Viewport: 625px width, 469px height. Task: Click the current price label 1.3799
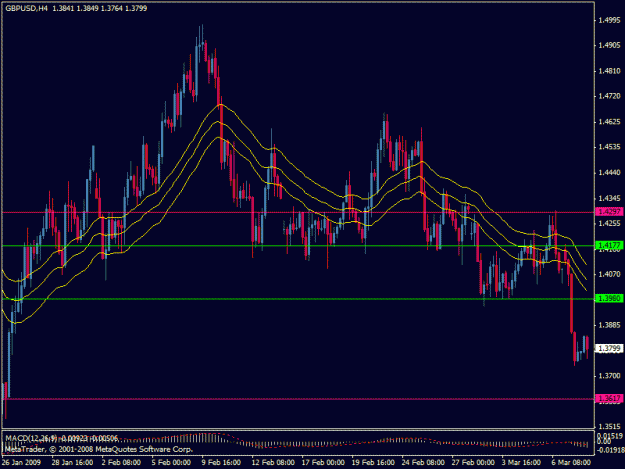[609, 349]
